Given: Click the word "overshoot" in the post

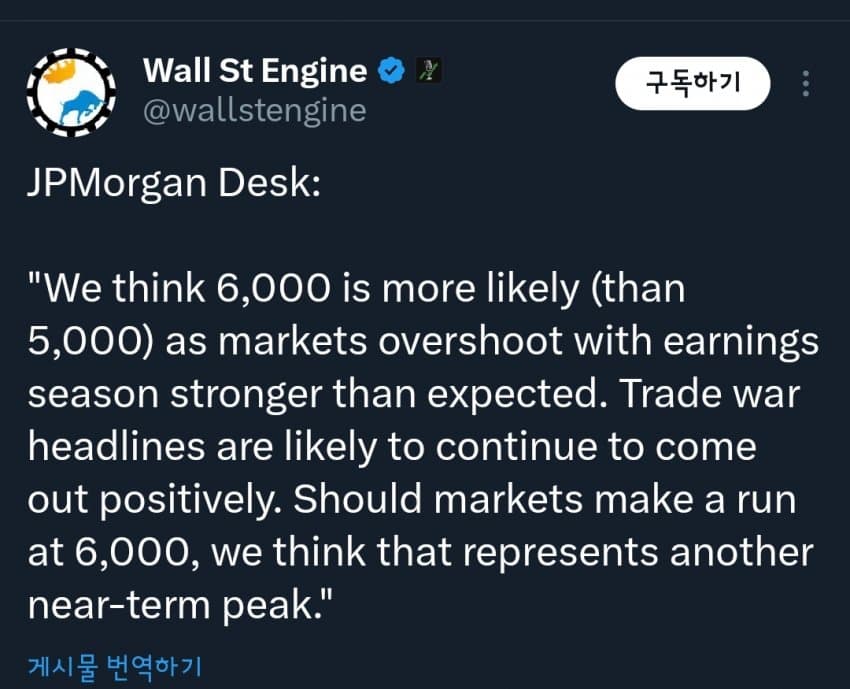Looking at the screenshot, I should point(471,342).
